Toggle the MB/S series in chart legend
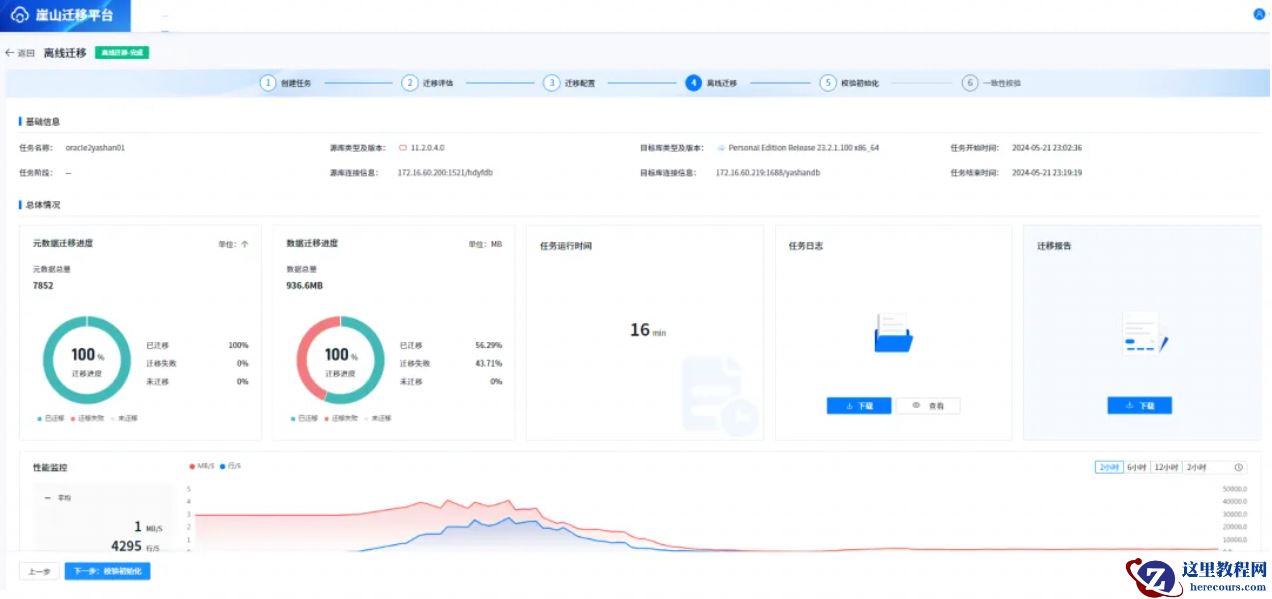The height and width of the screenshot is (599, 1272). (203, 466)
